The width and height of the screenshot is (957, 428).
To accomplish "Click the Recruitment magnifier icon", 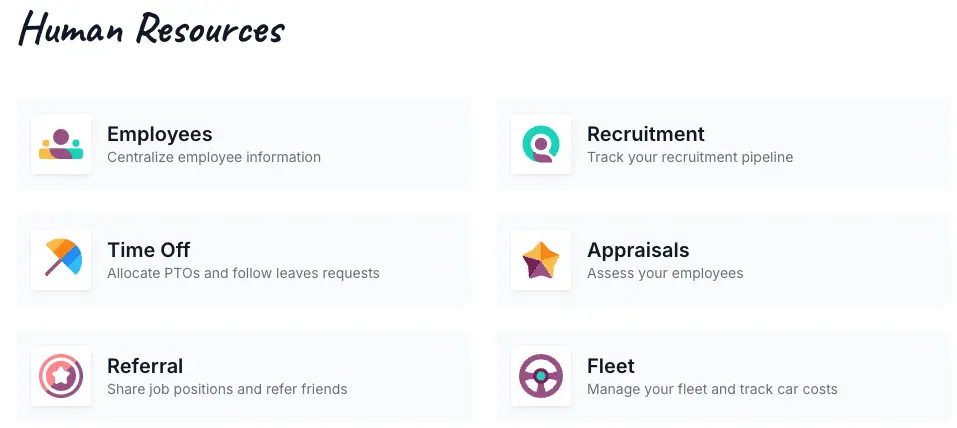I will 541,144.
